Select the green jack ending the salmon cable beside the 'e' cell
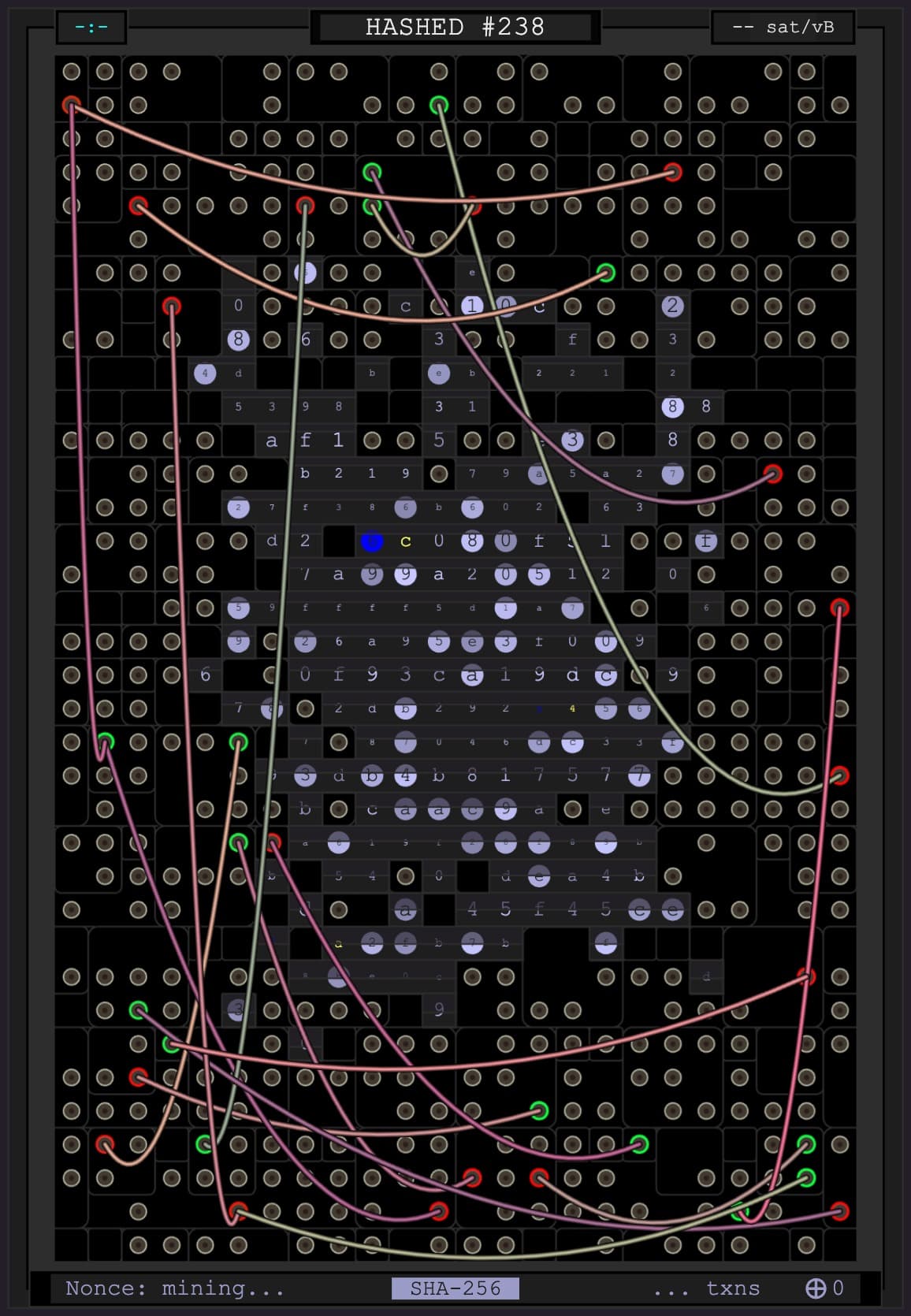The height and width of the screenshot is (1316, 911). pos(605,273)
